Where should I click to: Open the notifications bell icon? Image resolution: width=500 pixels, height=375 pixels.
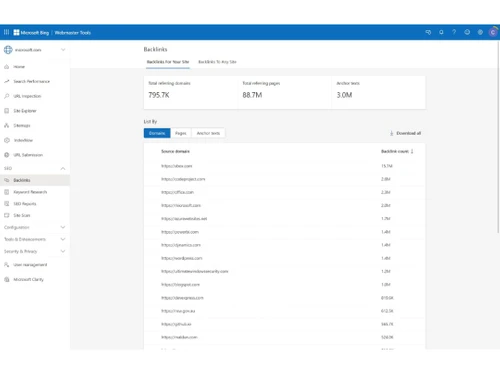point(441,32)
